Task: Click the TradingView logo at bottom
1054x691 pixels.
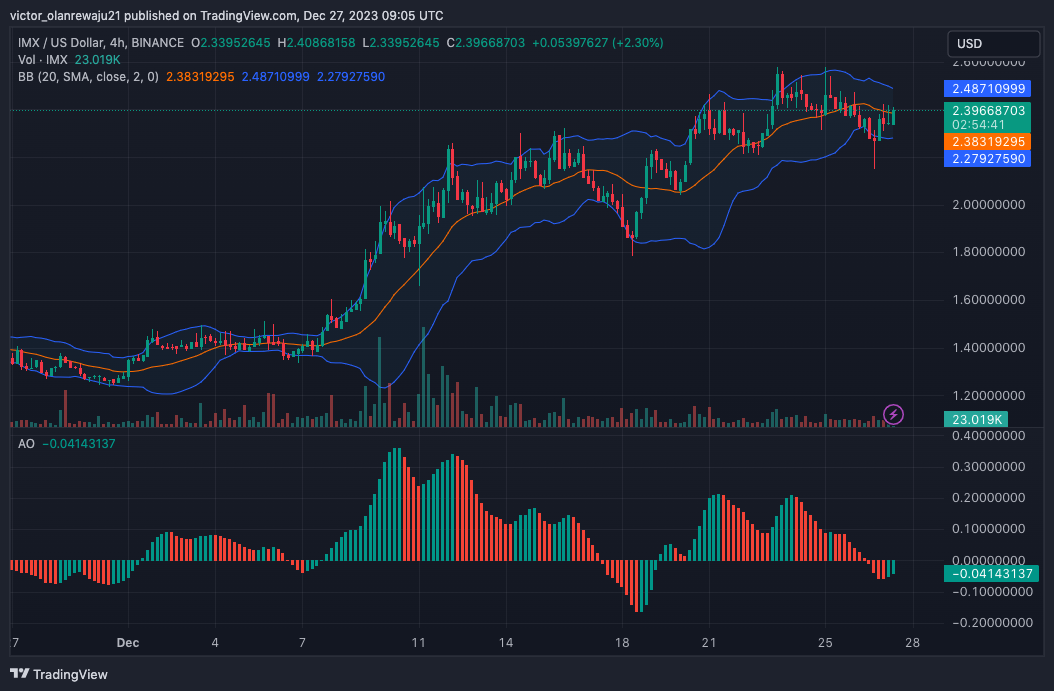Action: pos(59,674)
